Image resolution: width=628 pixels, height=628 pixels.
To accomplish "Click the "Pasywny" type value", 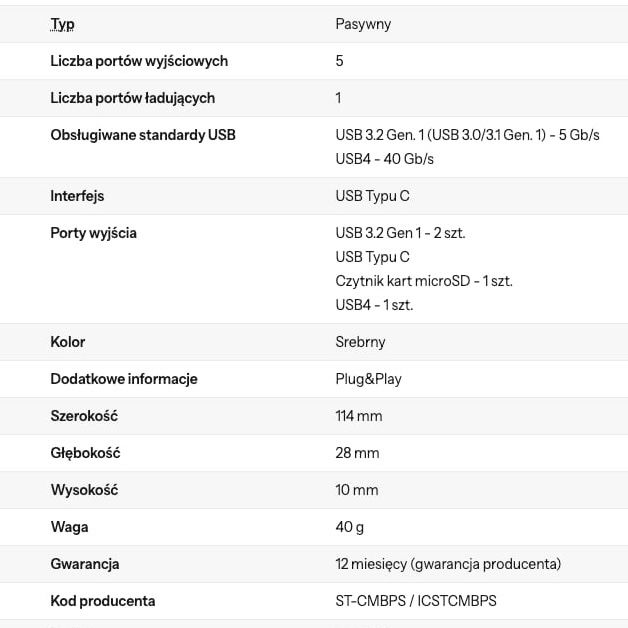I will coord(363,24).
